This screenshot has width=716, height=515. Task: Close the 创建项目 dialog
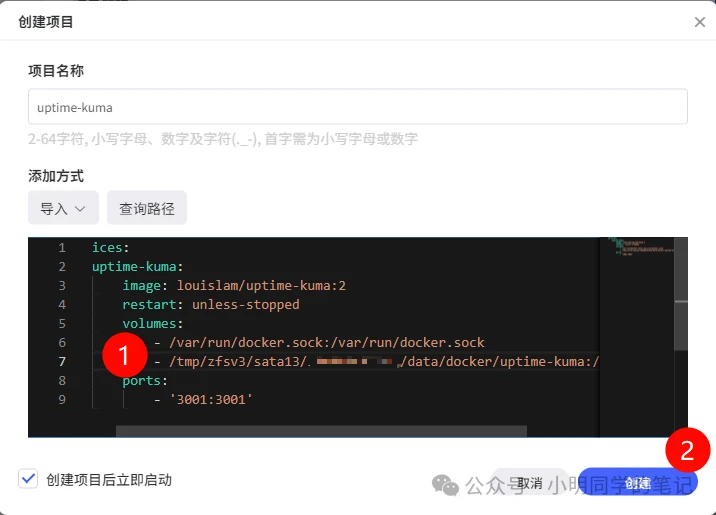(x=700, y=22)
